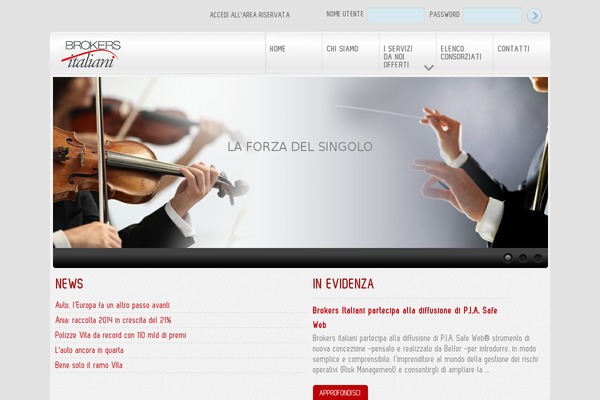Open news 'Auto, l'Europa fa un altro passo avanti'
Image resolution: width=600 pixels, height=400 pixels.
pyautogui.click(x=112, y=305)
